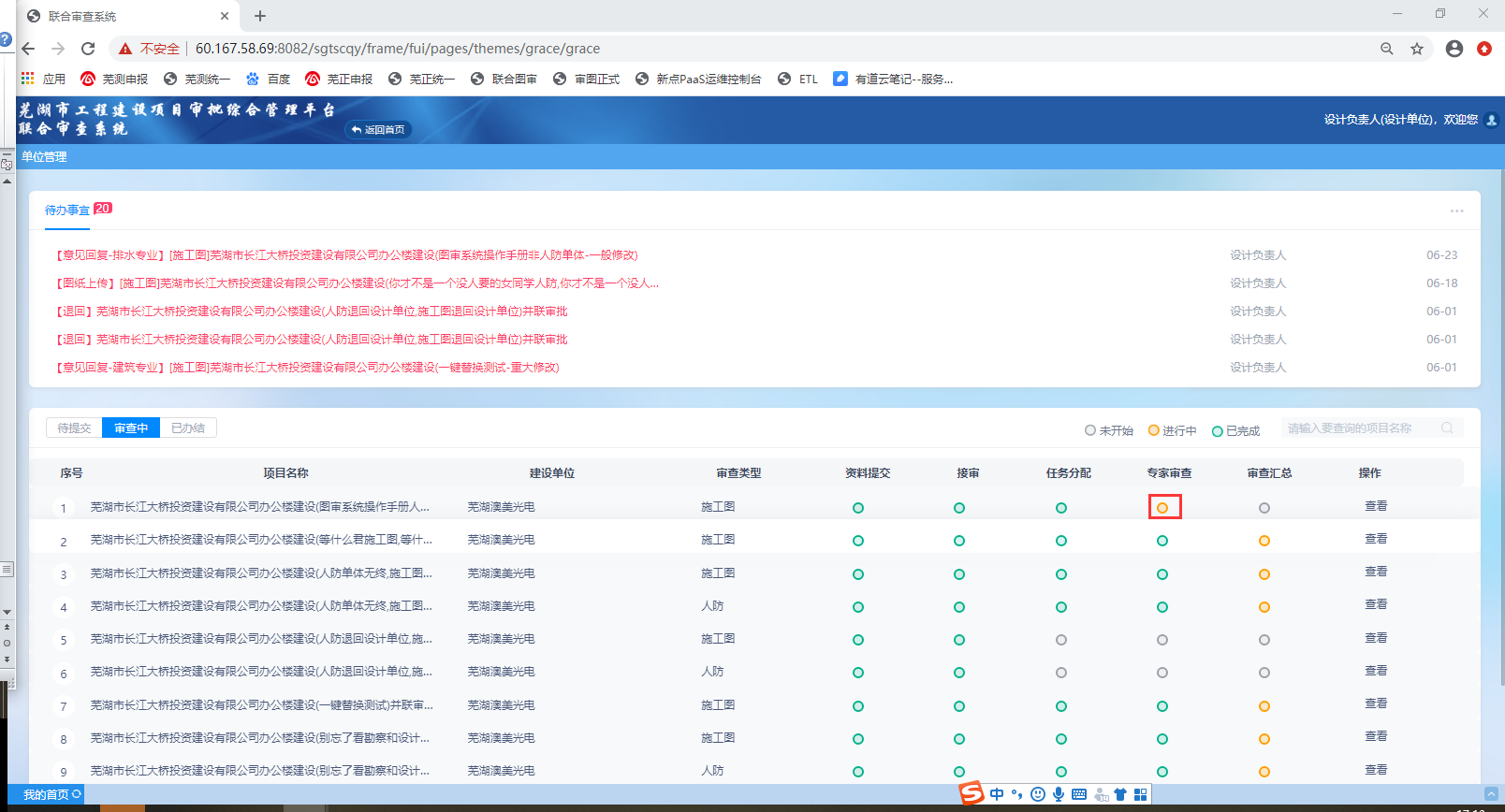Select the 已完成 radio filter
This screenshot has height=812, width=1505.
pyautogui.click(x=1218, y=431)
